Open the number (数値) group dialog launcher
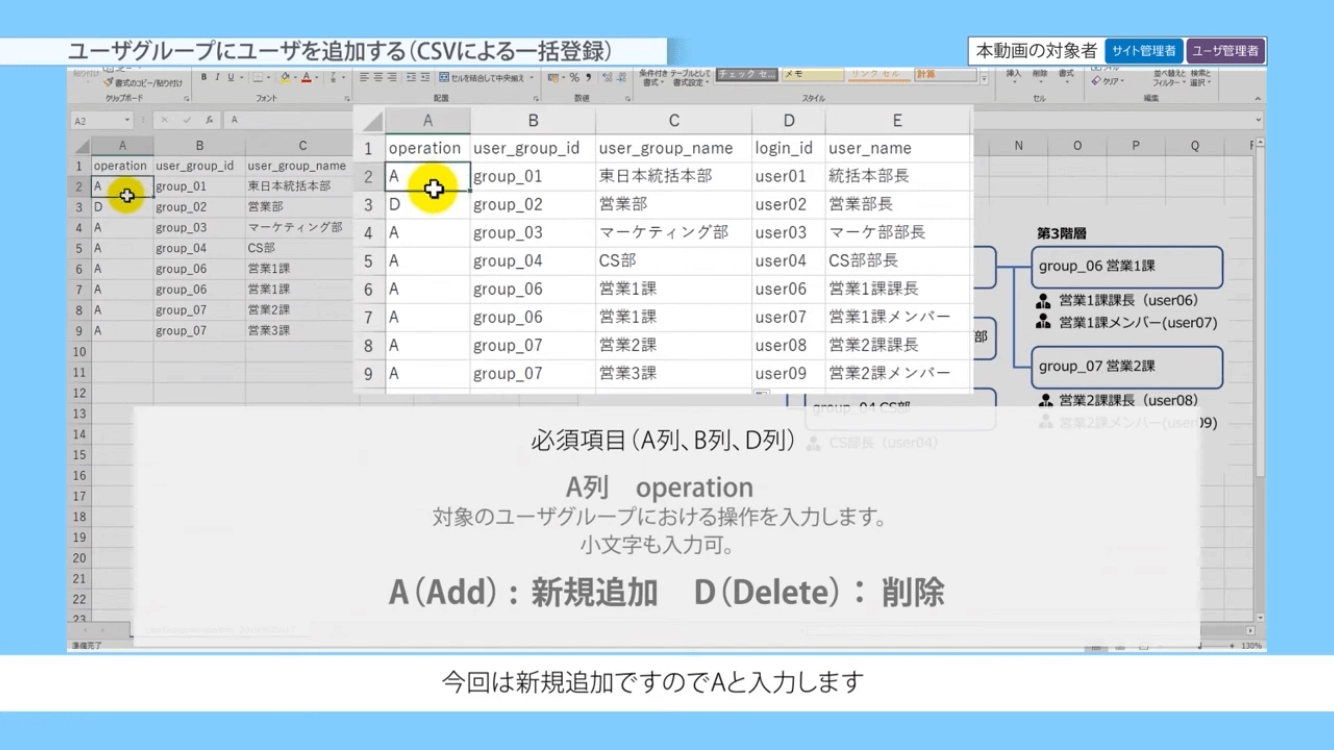Viewport: 1334px width, 750px height. pyautogui.click(x=627, y=99)
